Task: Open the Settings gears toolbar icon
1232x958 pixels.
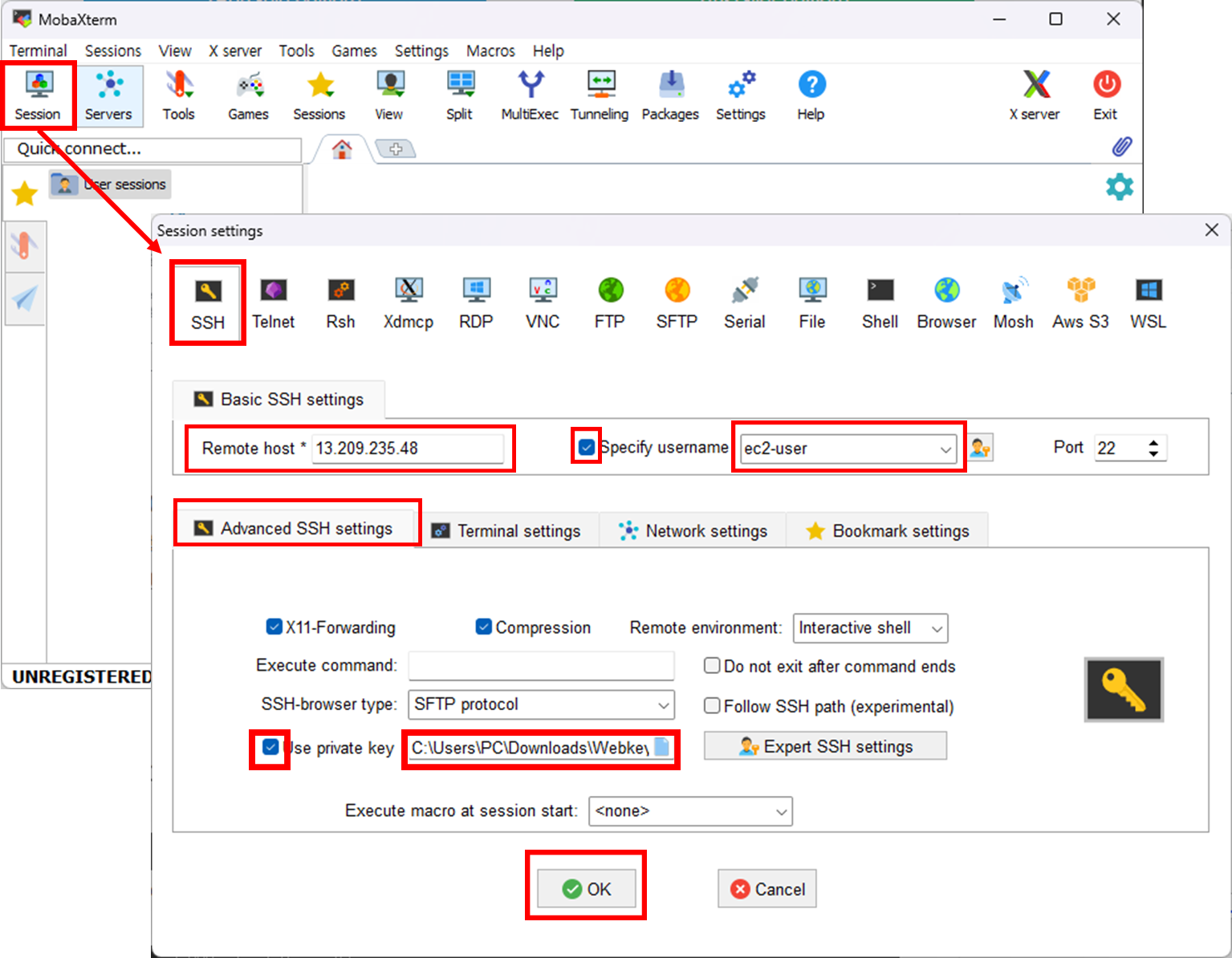Action: 740,95
